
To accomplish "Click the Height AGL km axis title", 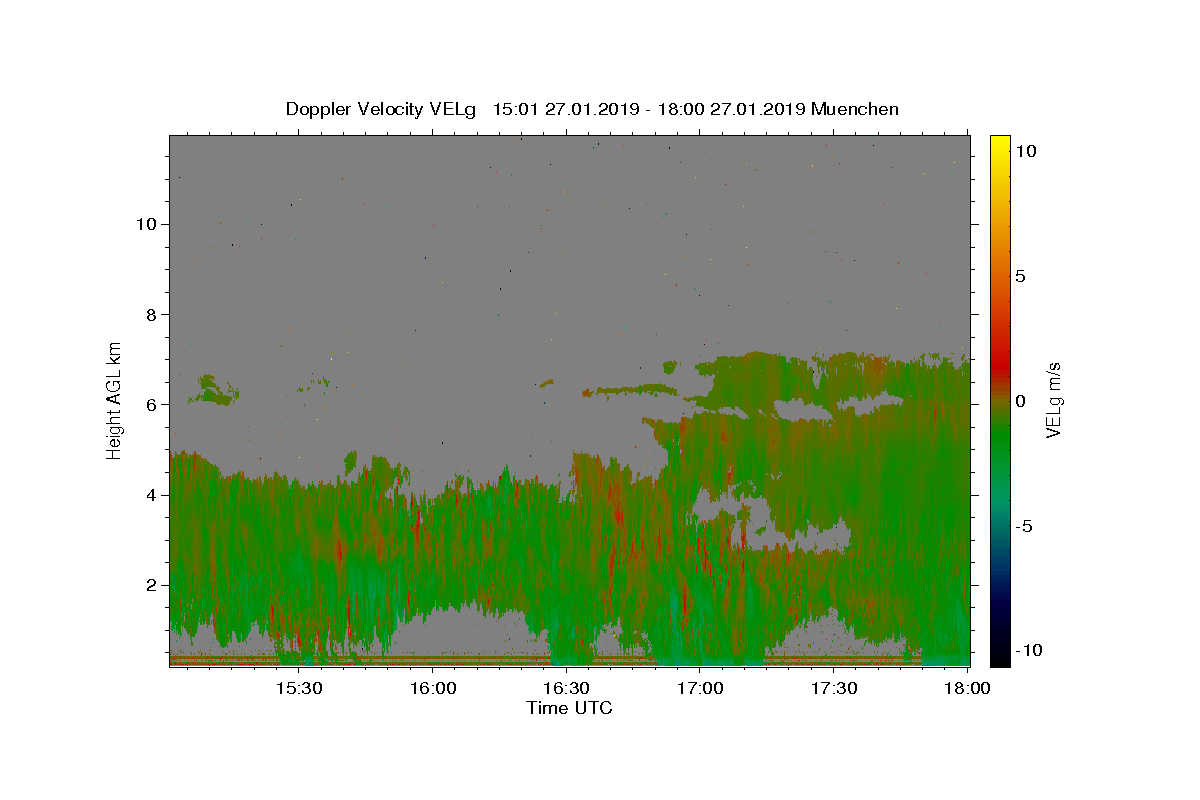I will click(115, 400).
